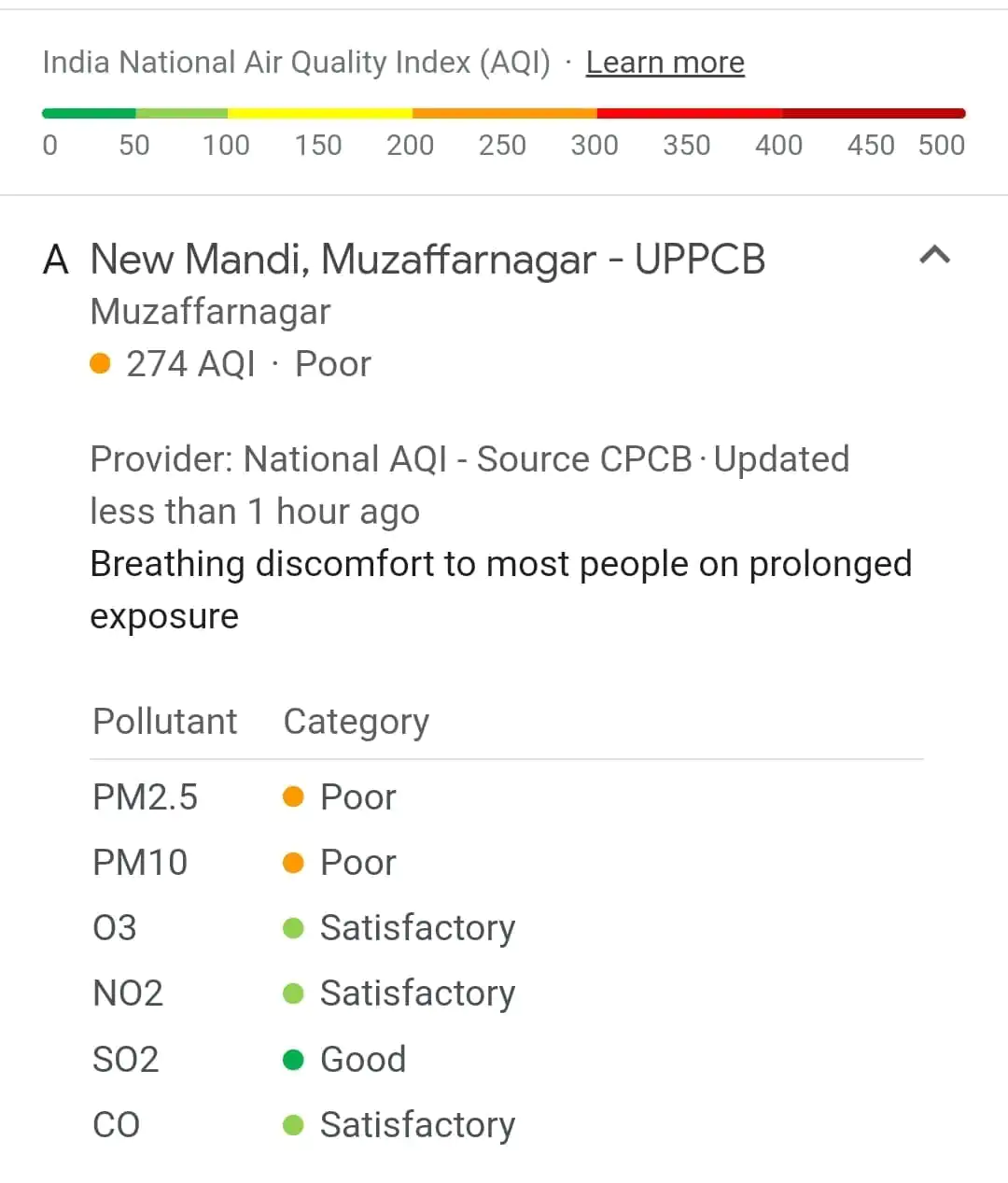Click the dark green AQI scale segment
This screenshot has width=1008, height=1183.
89,113
